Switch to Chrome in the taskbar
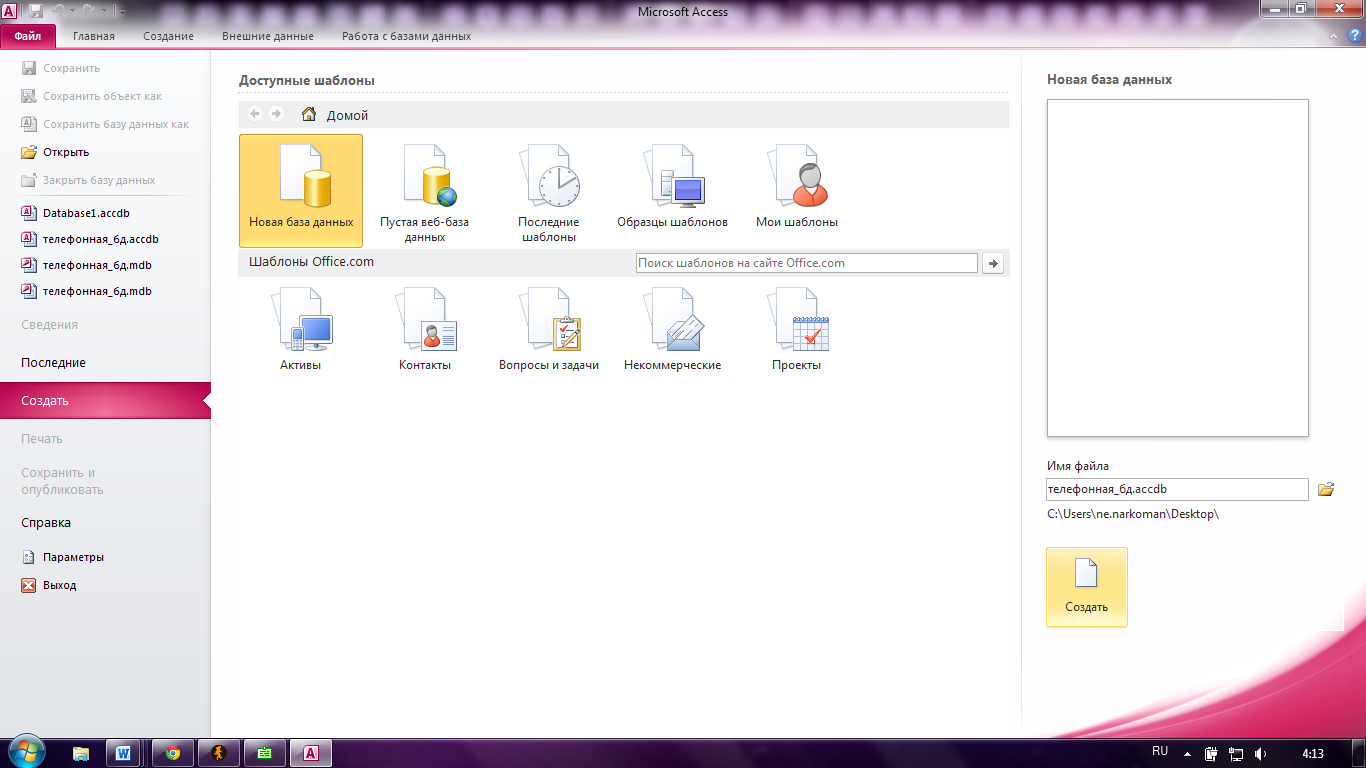Viewport: 1366px width, 768px height. [x=172, y=753]
